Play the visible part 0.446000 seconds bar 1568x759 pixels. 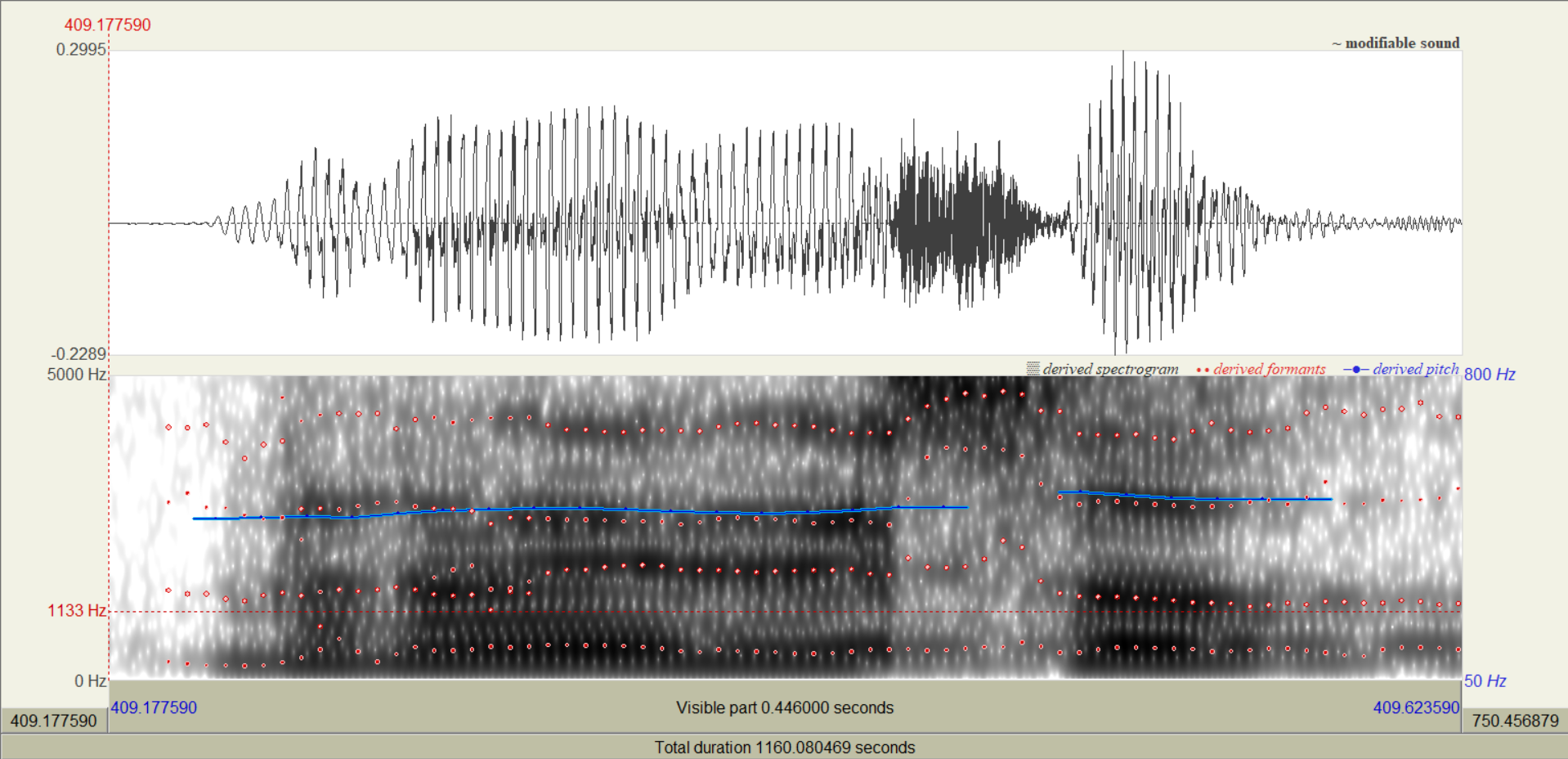[785, 707]
